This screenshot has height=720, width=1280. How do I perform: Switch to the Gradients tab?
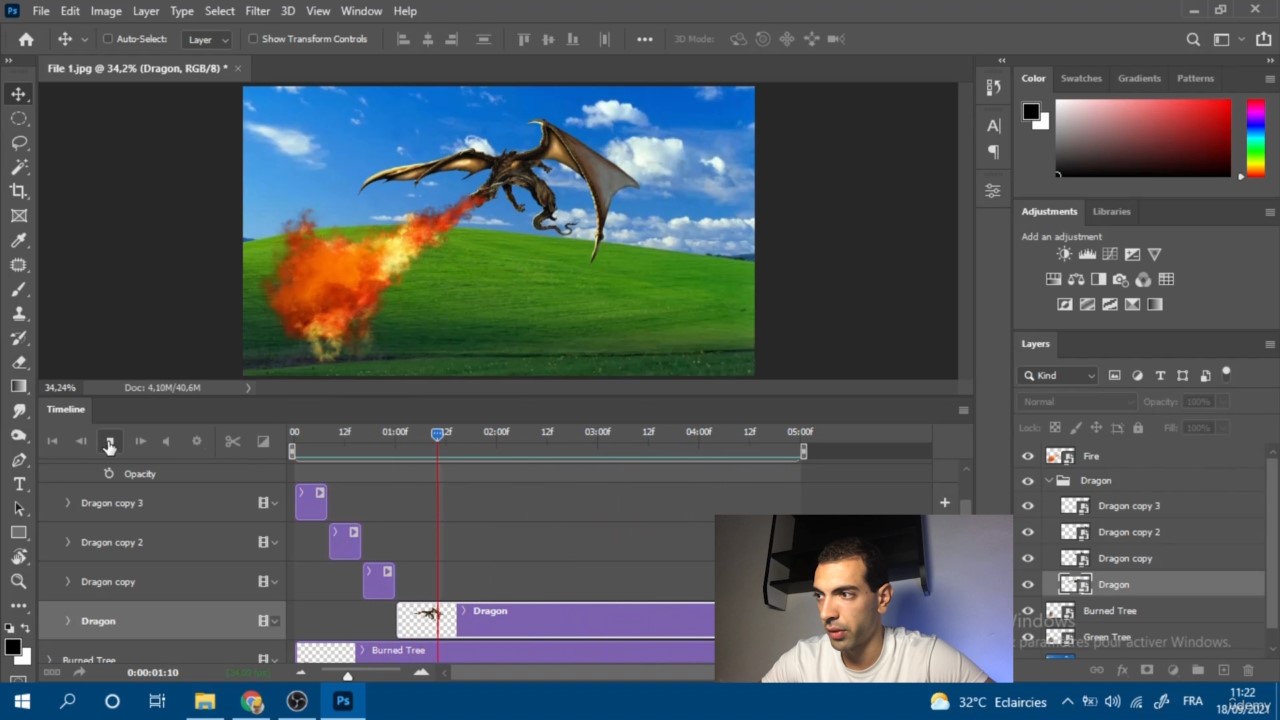point(1139,78)
